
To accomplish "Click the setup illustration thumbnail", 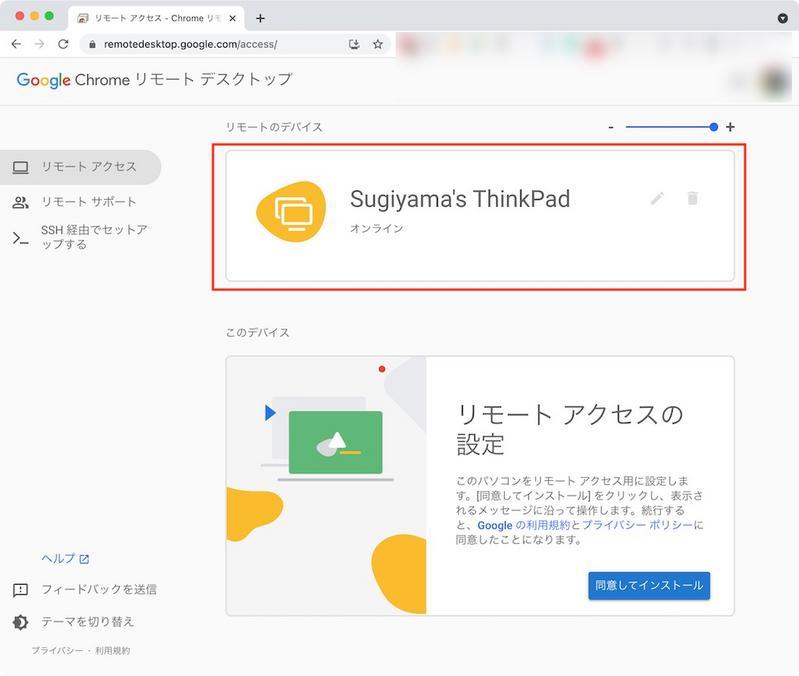I will coord(326,485).
